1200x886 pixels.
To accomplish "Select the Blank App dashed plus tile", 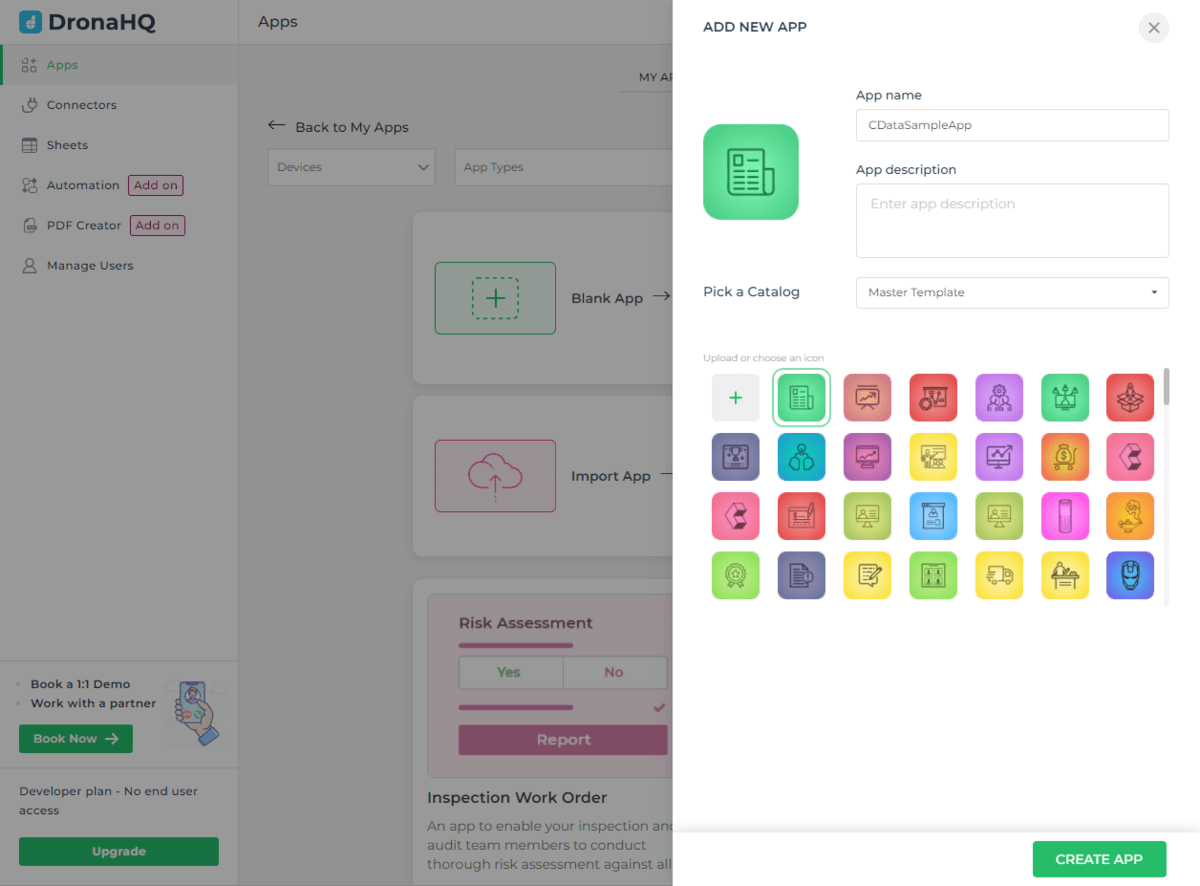I will 495,298.
